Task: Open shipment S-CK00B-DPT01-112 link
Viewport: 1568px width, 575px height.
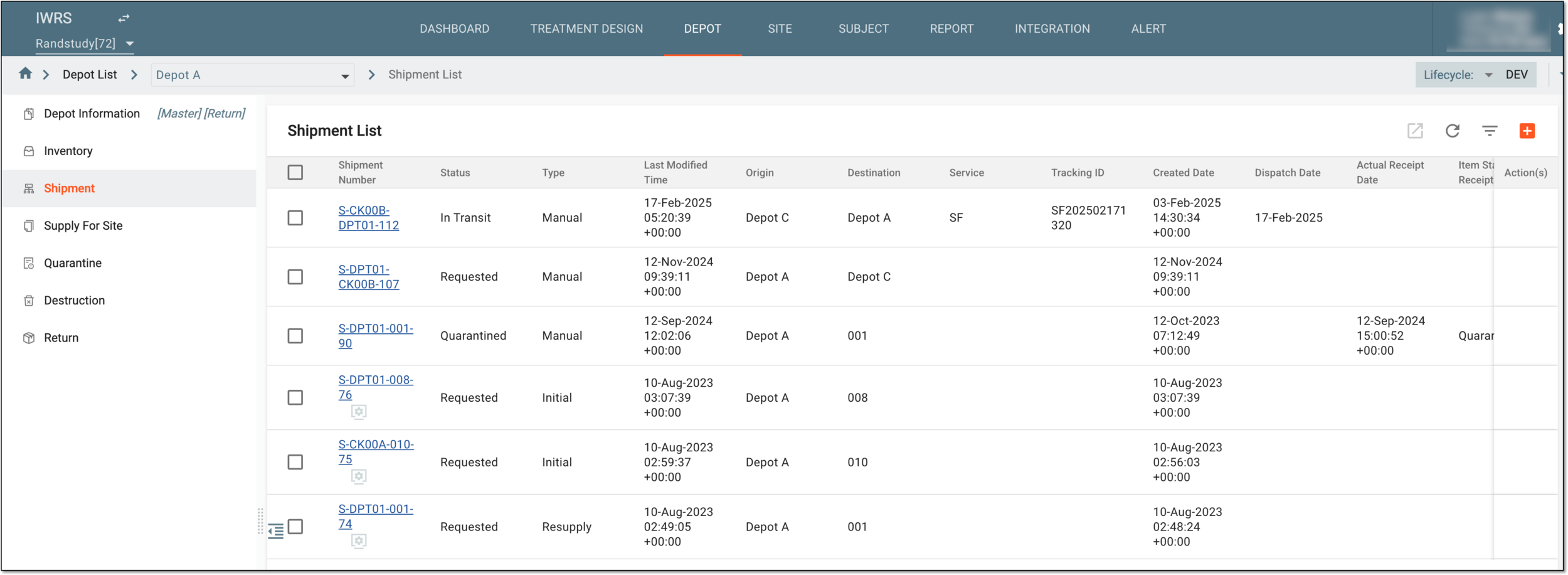Action: tap(369, 218)
